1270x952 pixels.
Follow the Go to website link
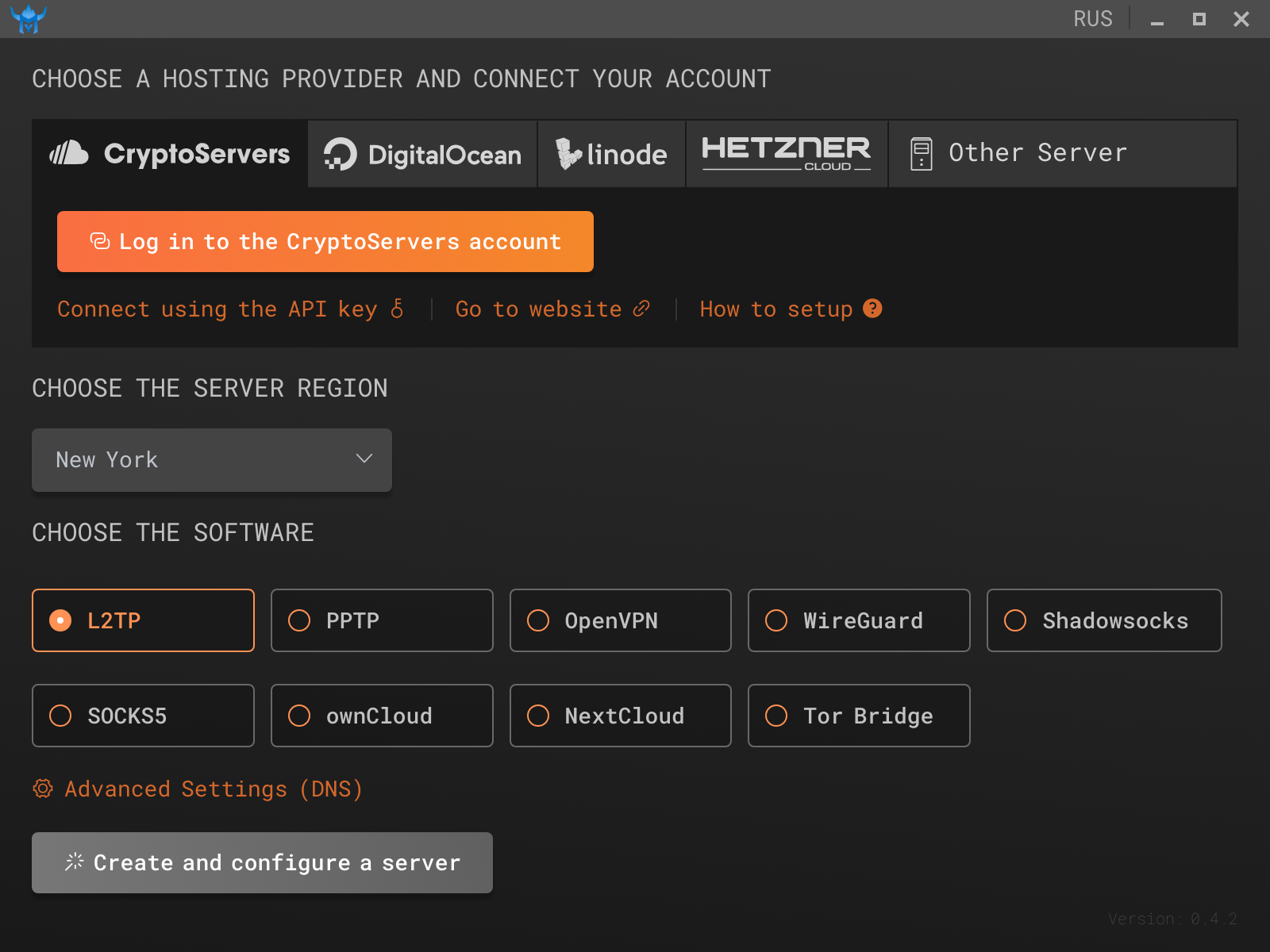tap(552, 309)
